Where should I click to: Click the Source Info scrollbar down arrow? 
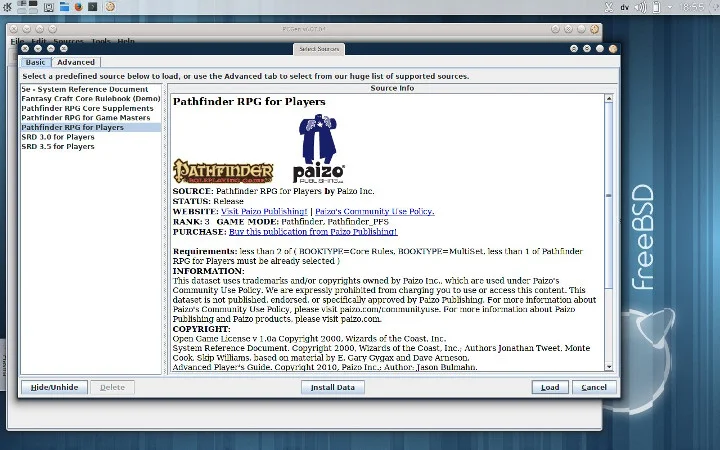609,366
